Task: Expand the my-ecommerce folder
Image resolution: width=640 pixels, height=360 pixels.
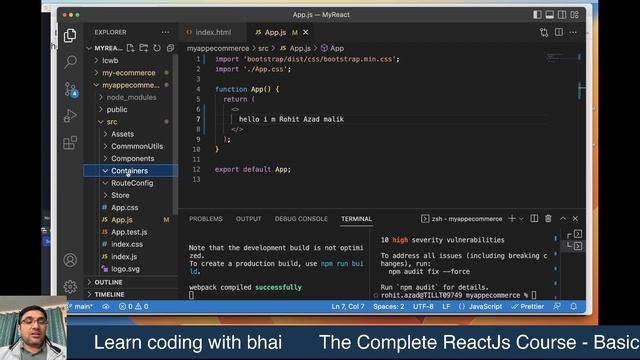Action: pos(130,73)
